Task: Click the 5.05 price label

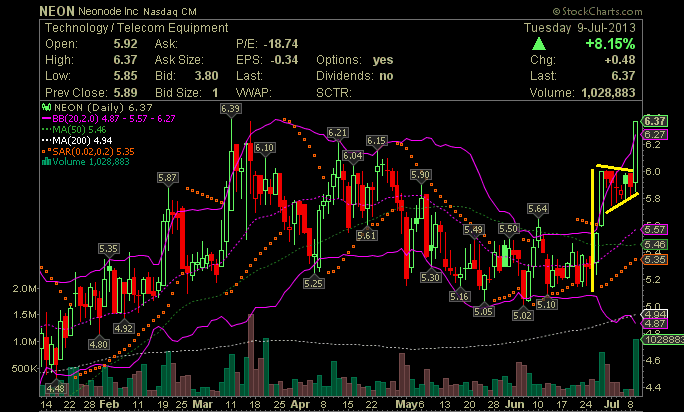Action: [x=483, y=311]
